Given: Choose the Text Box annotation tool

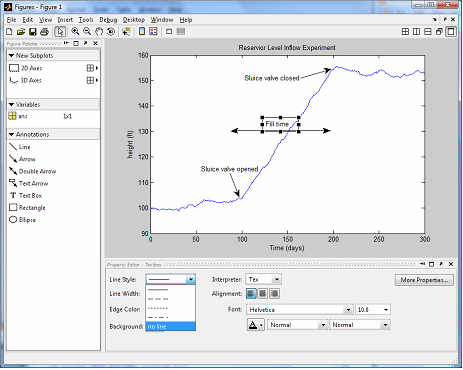Looking at the screenshot, I should [25, 196].
